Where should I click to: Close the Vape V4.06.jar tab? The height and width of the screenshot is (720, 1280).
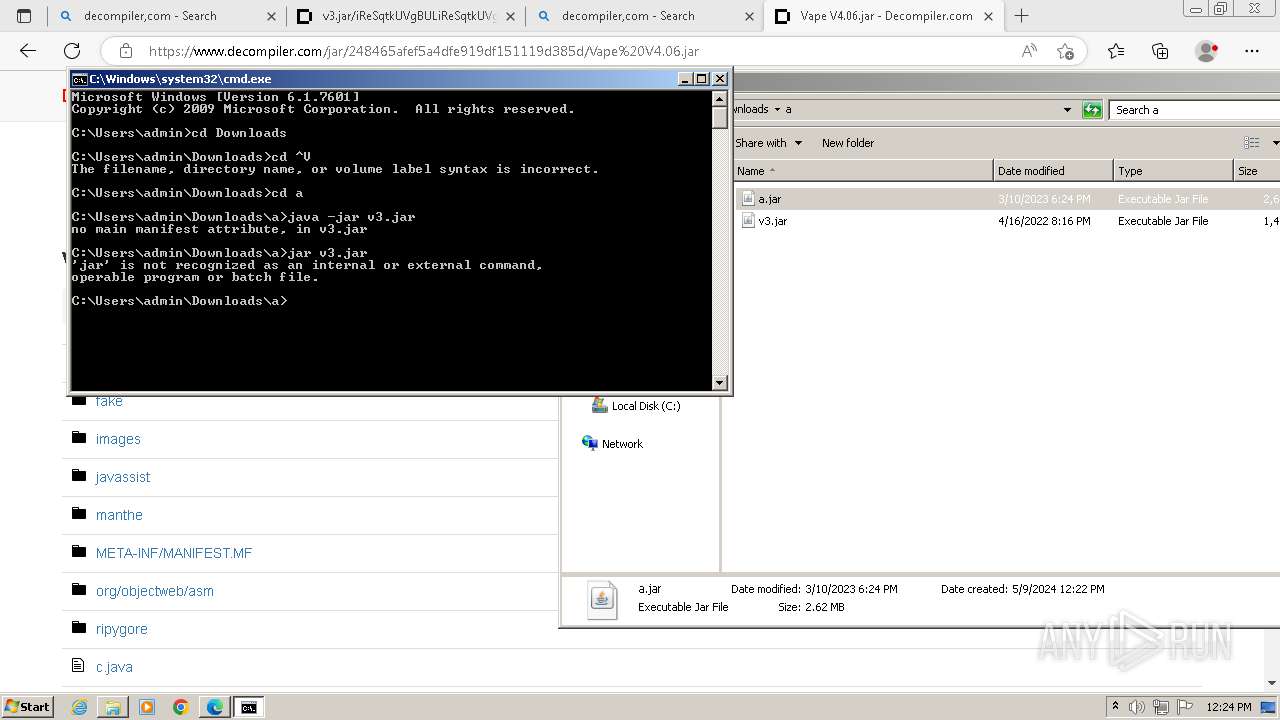click(987, 16)
